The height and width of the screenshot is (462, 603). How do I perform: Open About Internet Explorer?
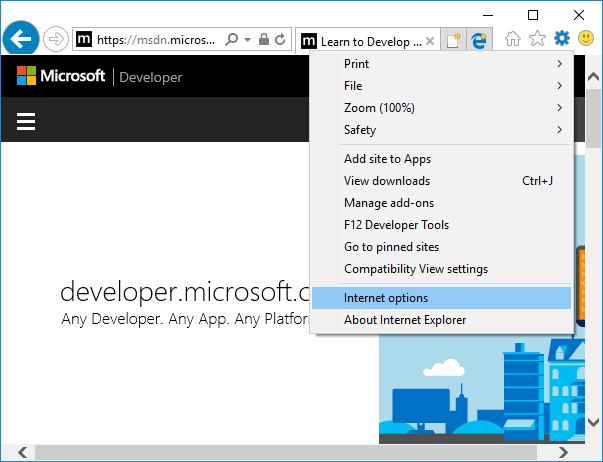tap(441, 320)
